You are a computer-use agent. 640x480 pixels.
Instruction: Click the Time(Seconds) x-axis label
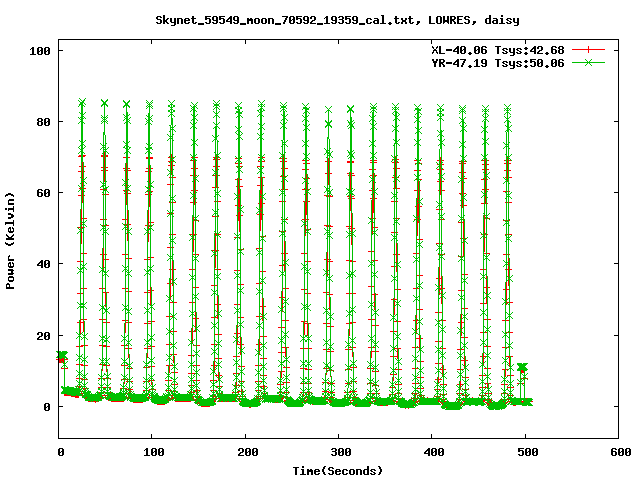click(x=338, y=471)
